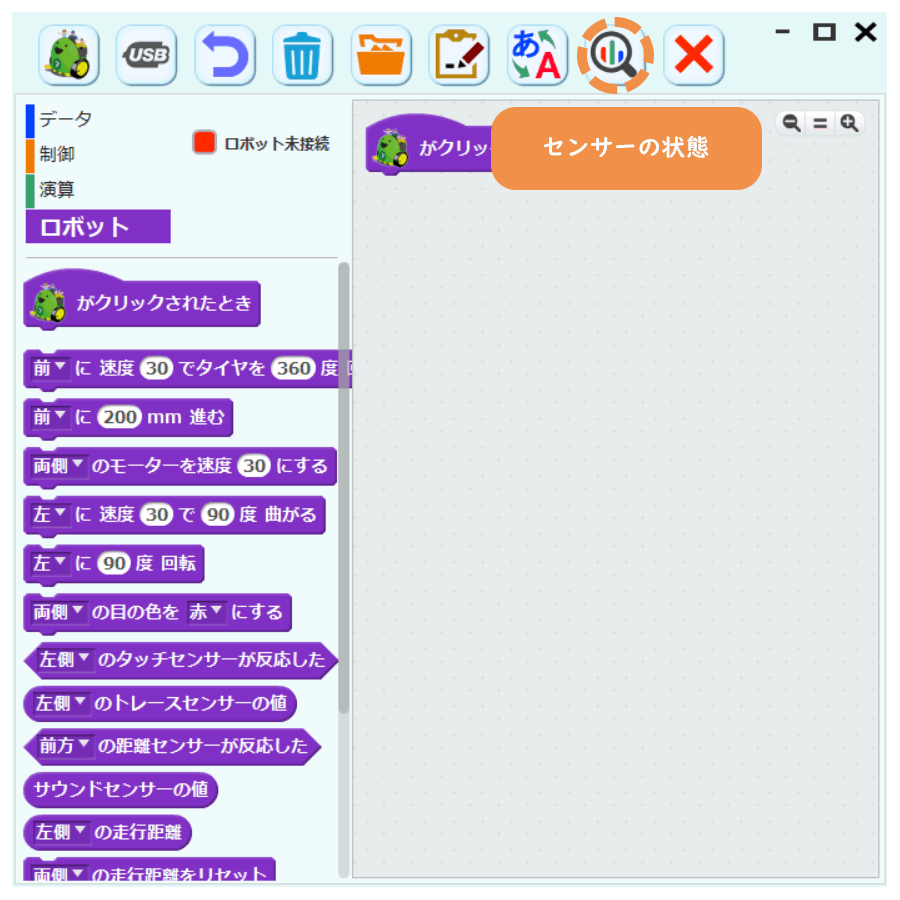The width and height of the screenshot is (900, 900).
Task: Zoom in the workspace
Action: pyautogui.click(x=849, y=123)
